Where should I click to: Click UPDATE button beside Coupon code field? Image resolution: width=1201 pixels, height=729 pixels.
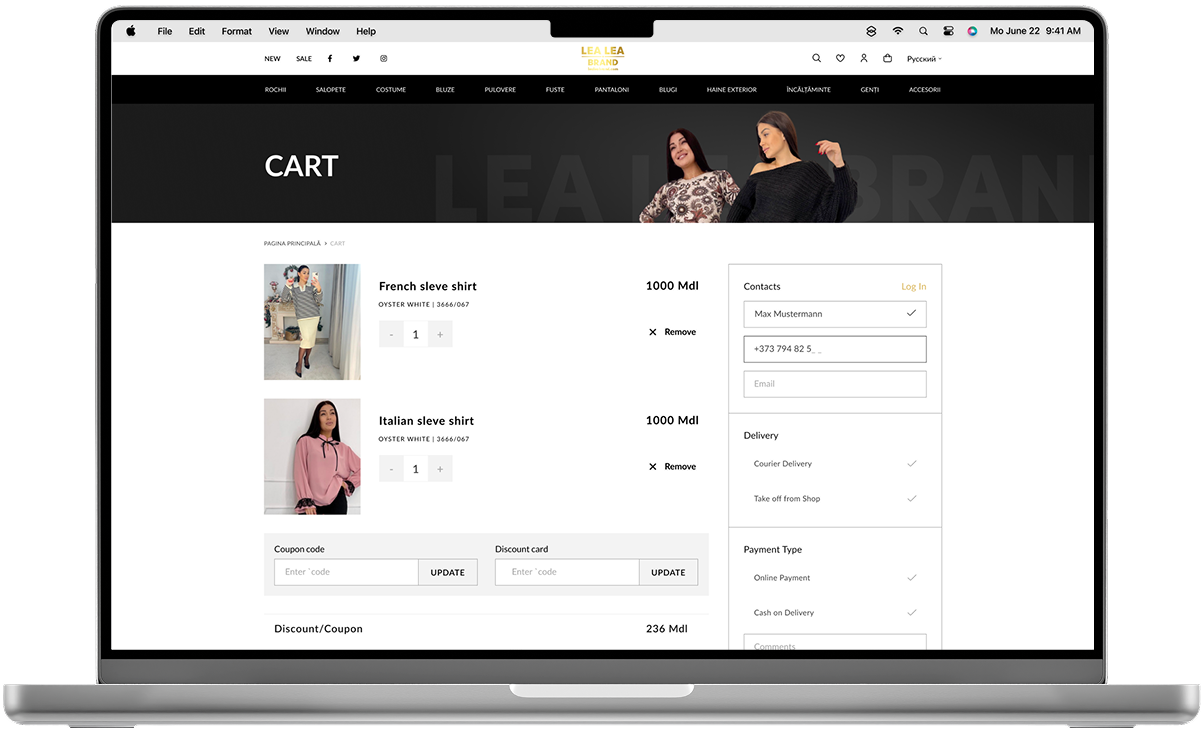[447, 573]
